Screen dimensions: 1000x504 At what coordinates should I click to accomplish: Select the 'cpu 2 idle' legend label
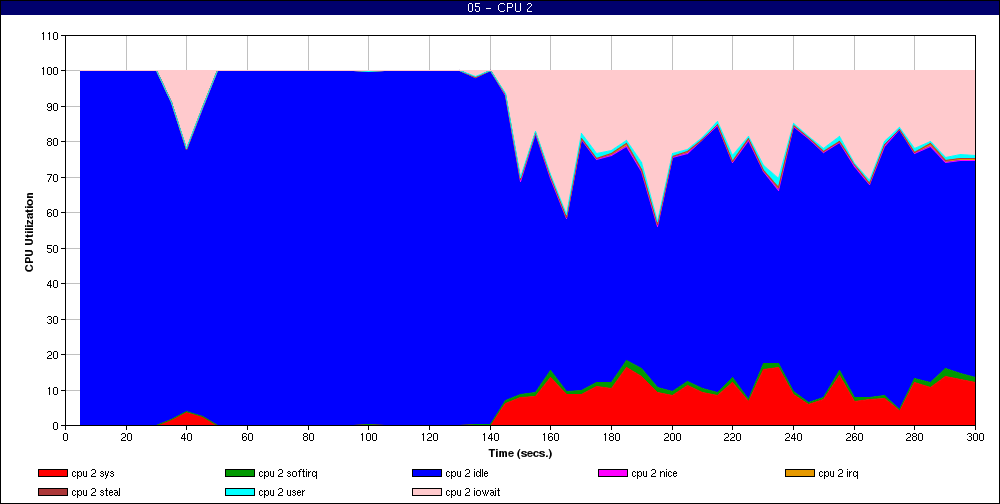[467, 473]
